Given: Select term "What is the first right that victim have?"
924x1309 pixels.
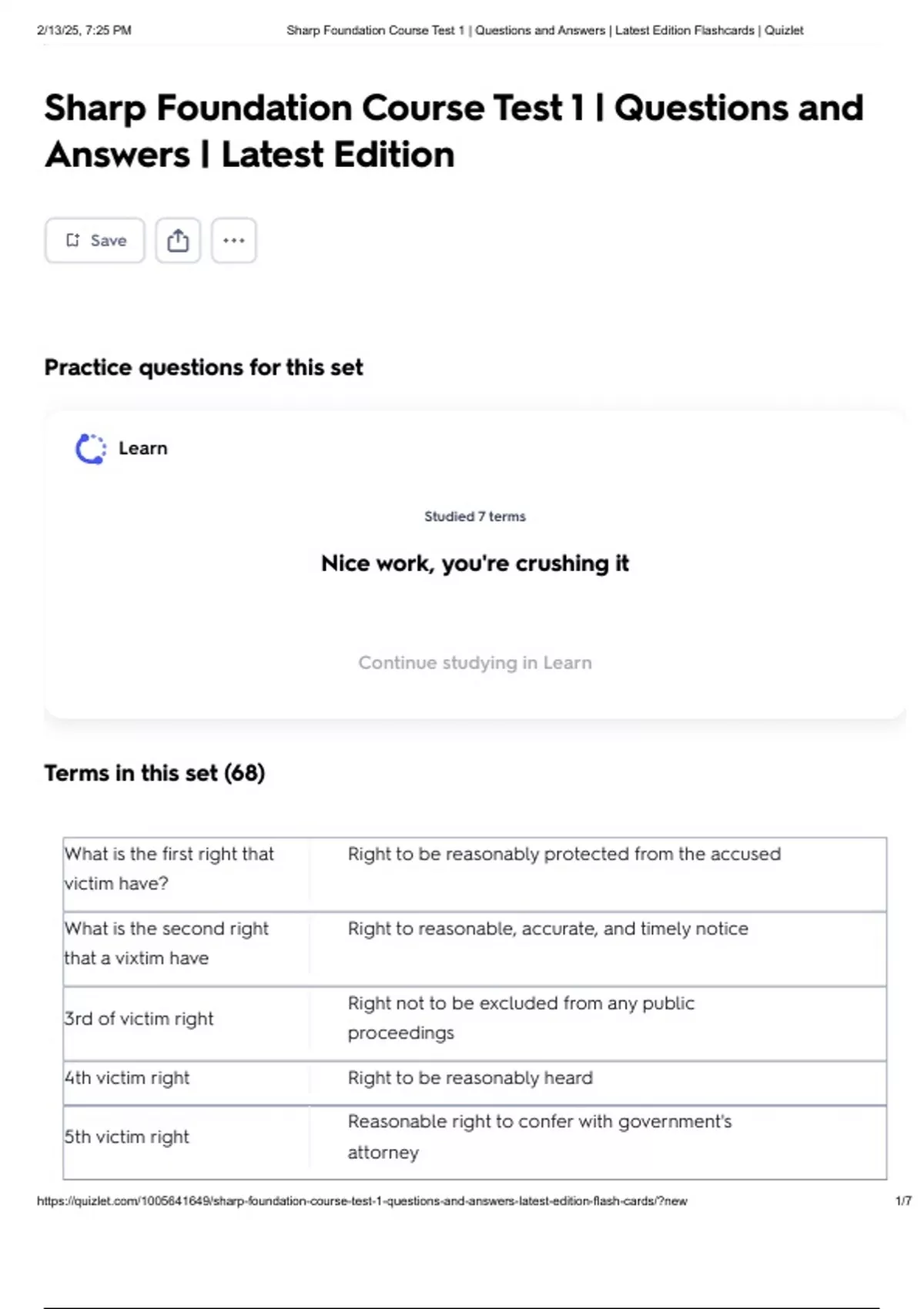Looking at the screenshot, I should click(169, 869).
